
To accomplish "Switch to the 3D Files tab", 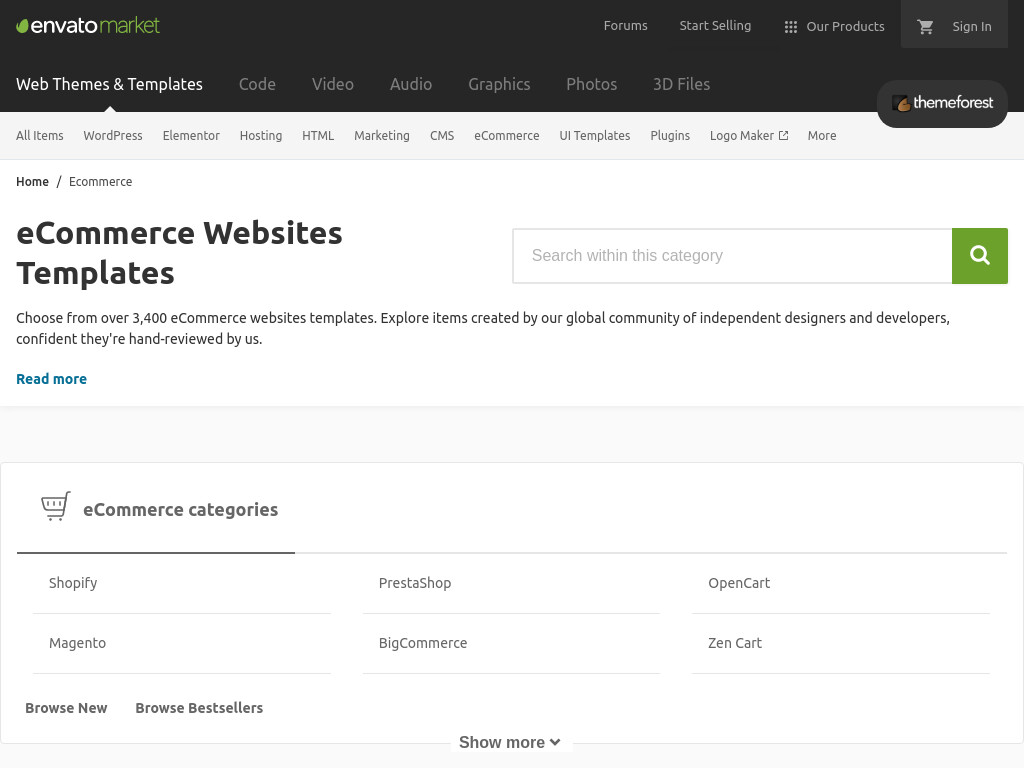I will pos(681,84).
